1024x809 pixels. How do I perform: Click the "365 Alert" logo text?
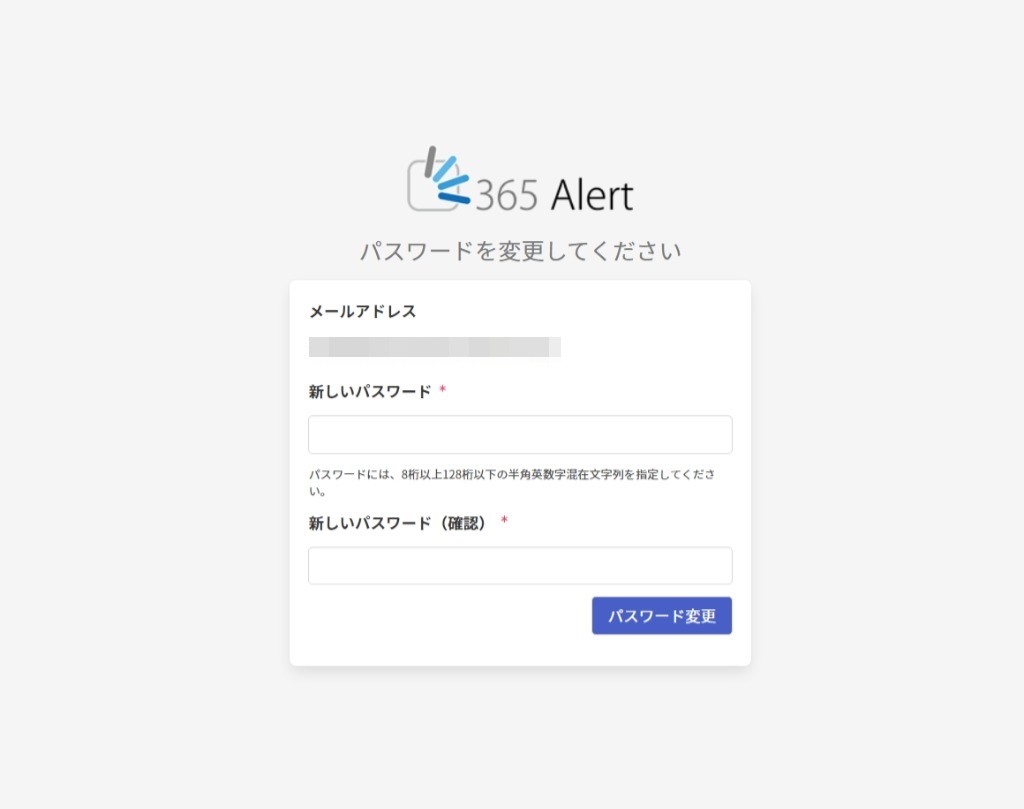point(554,195)
